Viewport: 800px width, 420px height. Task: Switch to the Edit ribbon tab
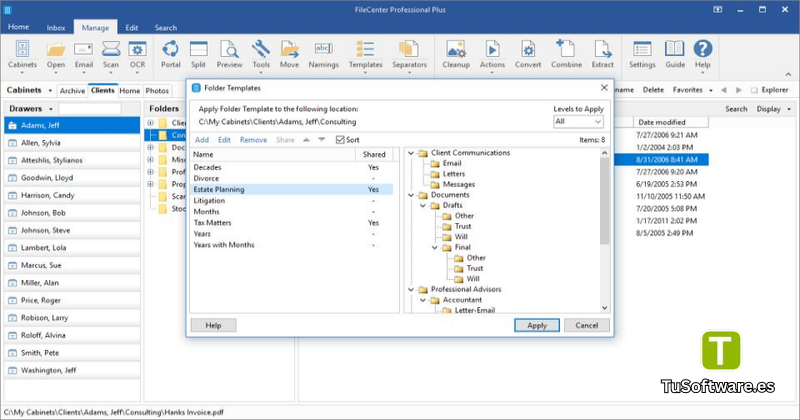pyautogui.click(x=132, y=28)
